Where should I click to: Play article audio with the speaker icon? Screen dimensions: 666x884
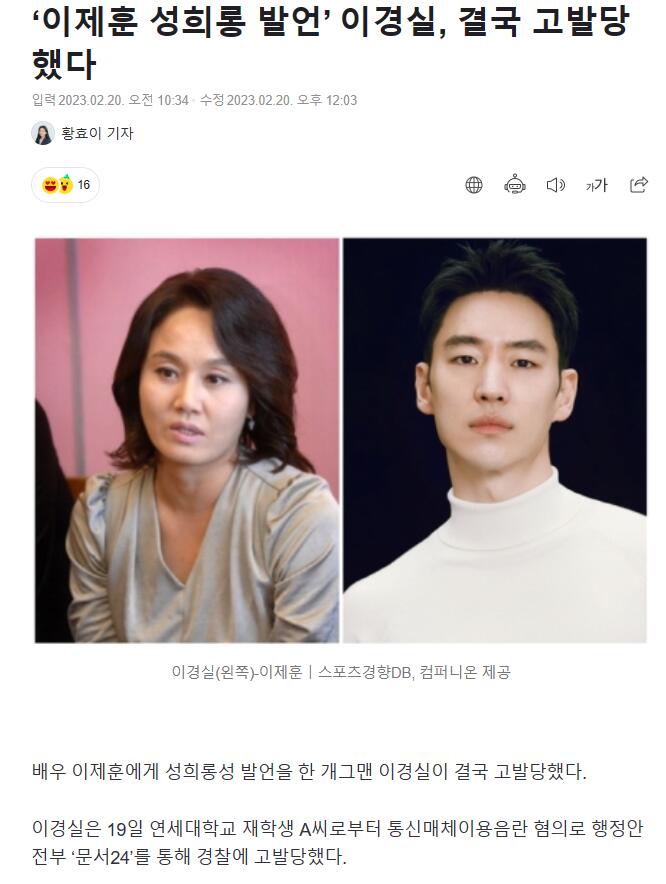[555, 185]
